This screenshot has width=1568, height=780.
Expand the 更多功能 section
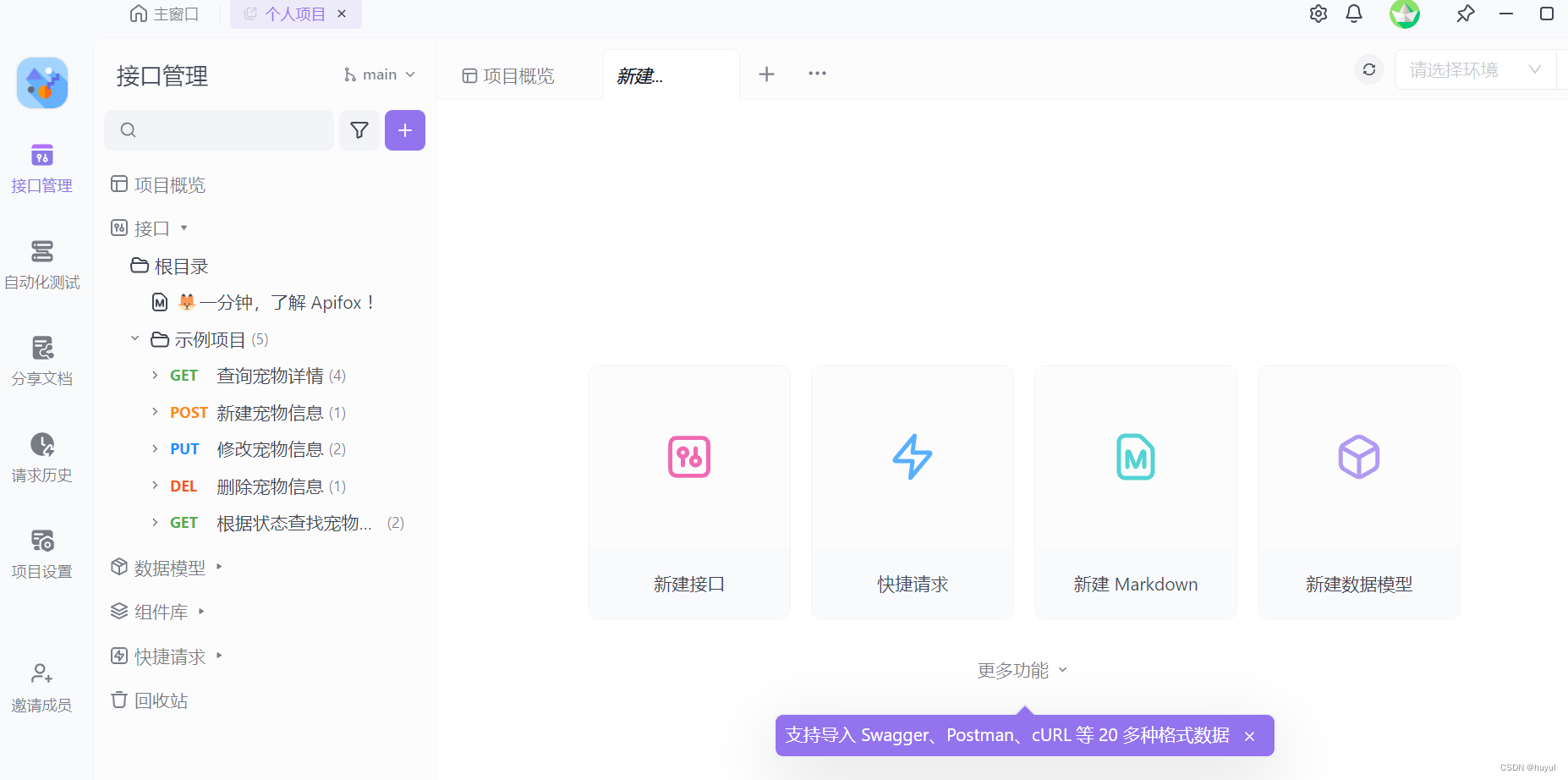(x=1022, y=669)
